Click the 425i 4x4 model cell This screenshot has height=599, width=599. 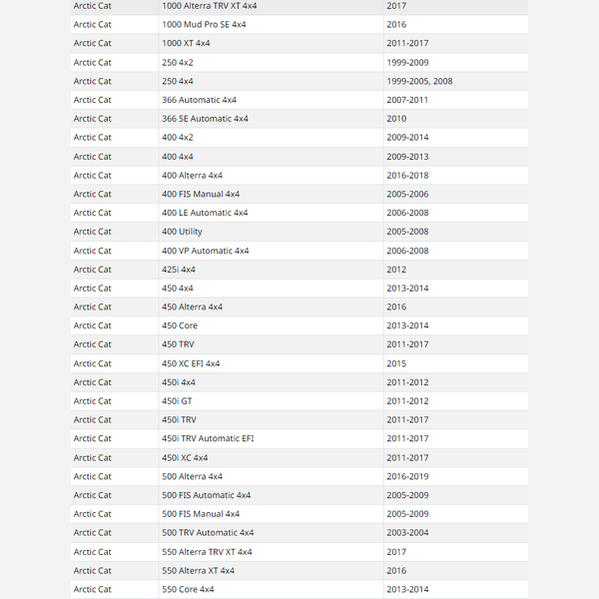tap(271, 269)
